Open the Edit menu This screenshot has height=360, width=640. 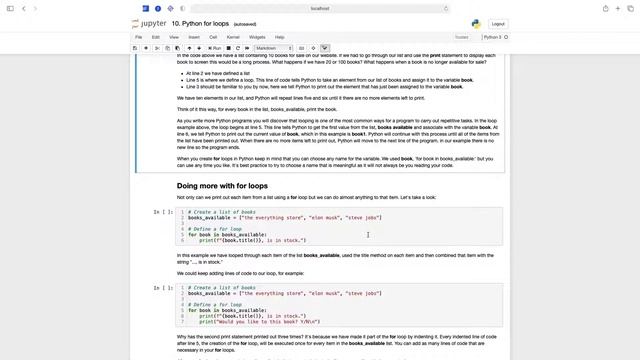(156, 37)
